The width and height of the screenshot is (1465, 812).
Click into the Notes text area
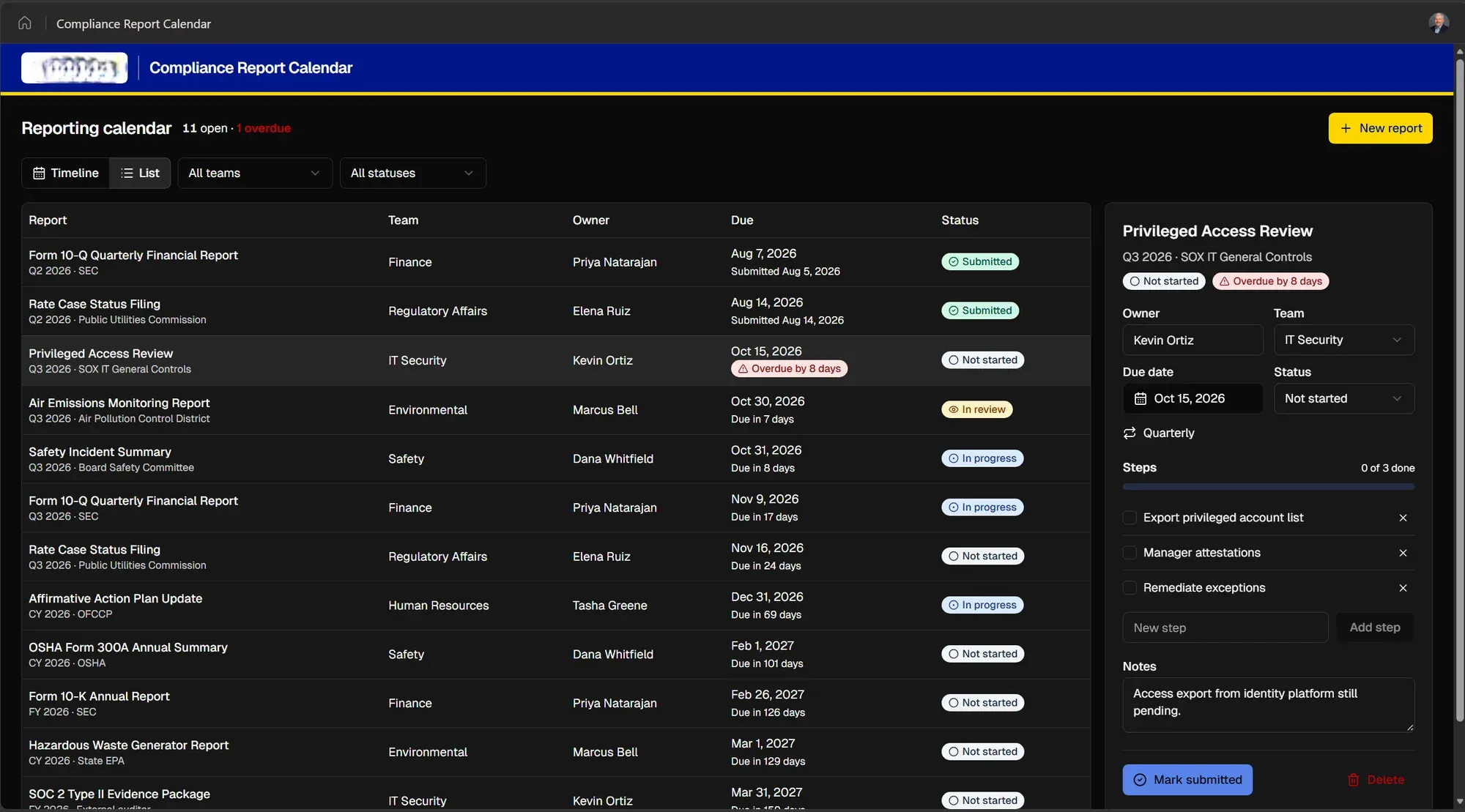(1268, 705)
